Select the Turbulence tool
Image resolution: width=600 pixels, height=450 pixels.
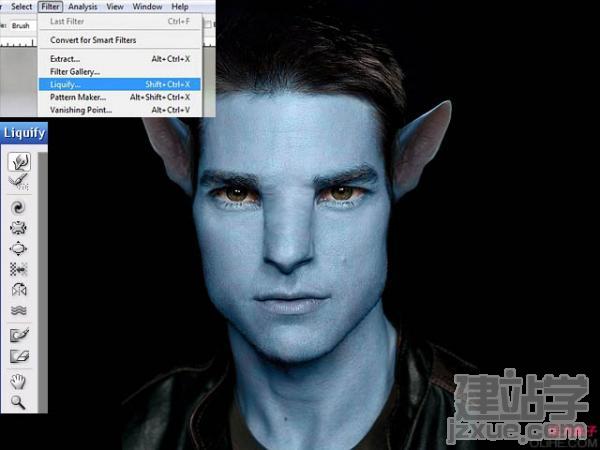coord(18,310)
